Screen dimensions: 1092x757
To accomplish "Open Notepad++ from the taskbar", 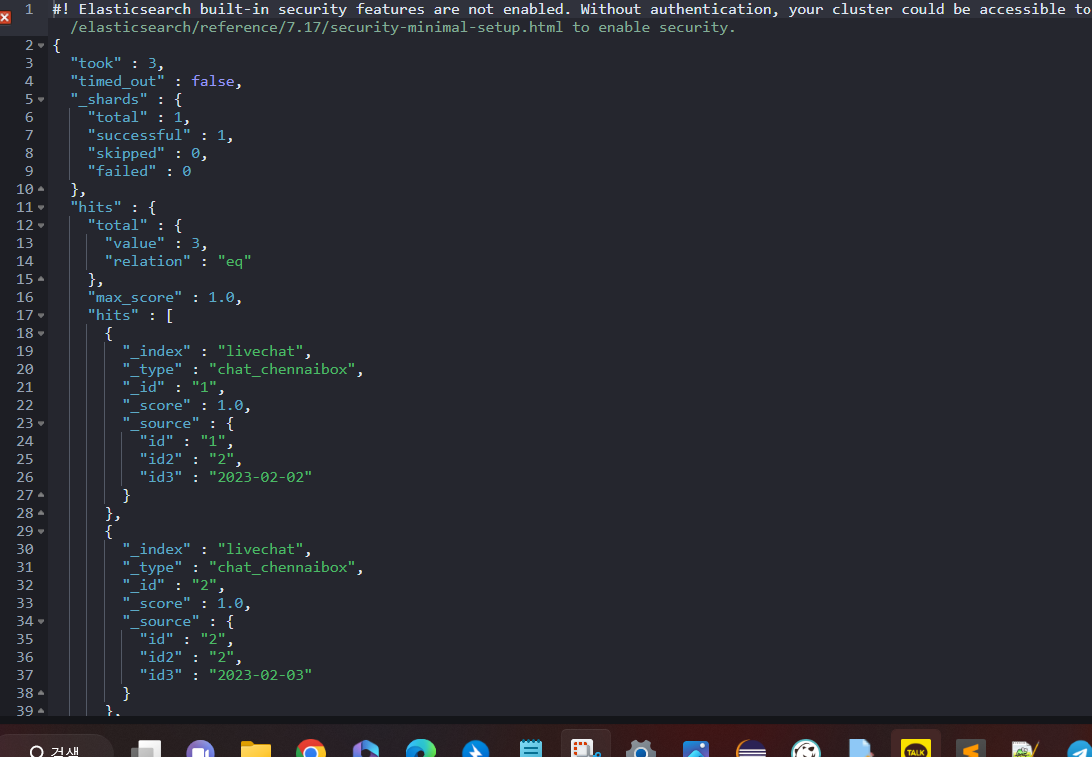I will click(1025, 749).
